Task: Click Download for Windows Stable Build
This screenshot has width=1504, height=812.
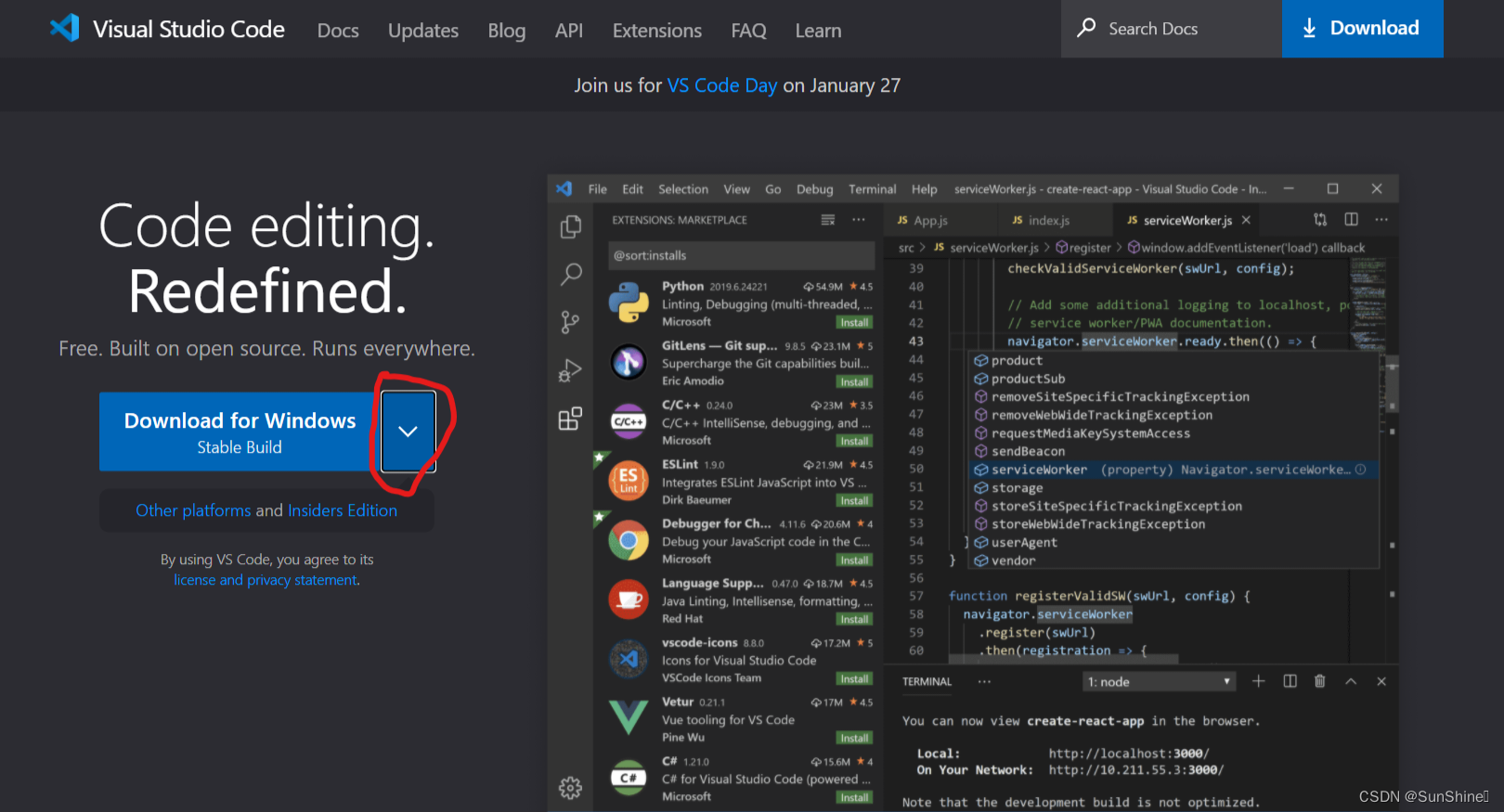Action: pos(240,432)
